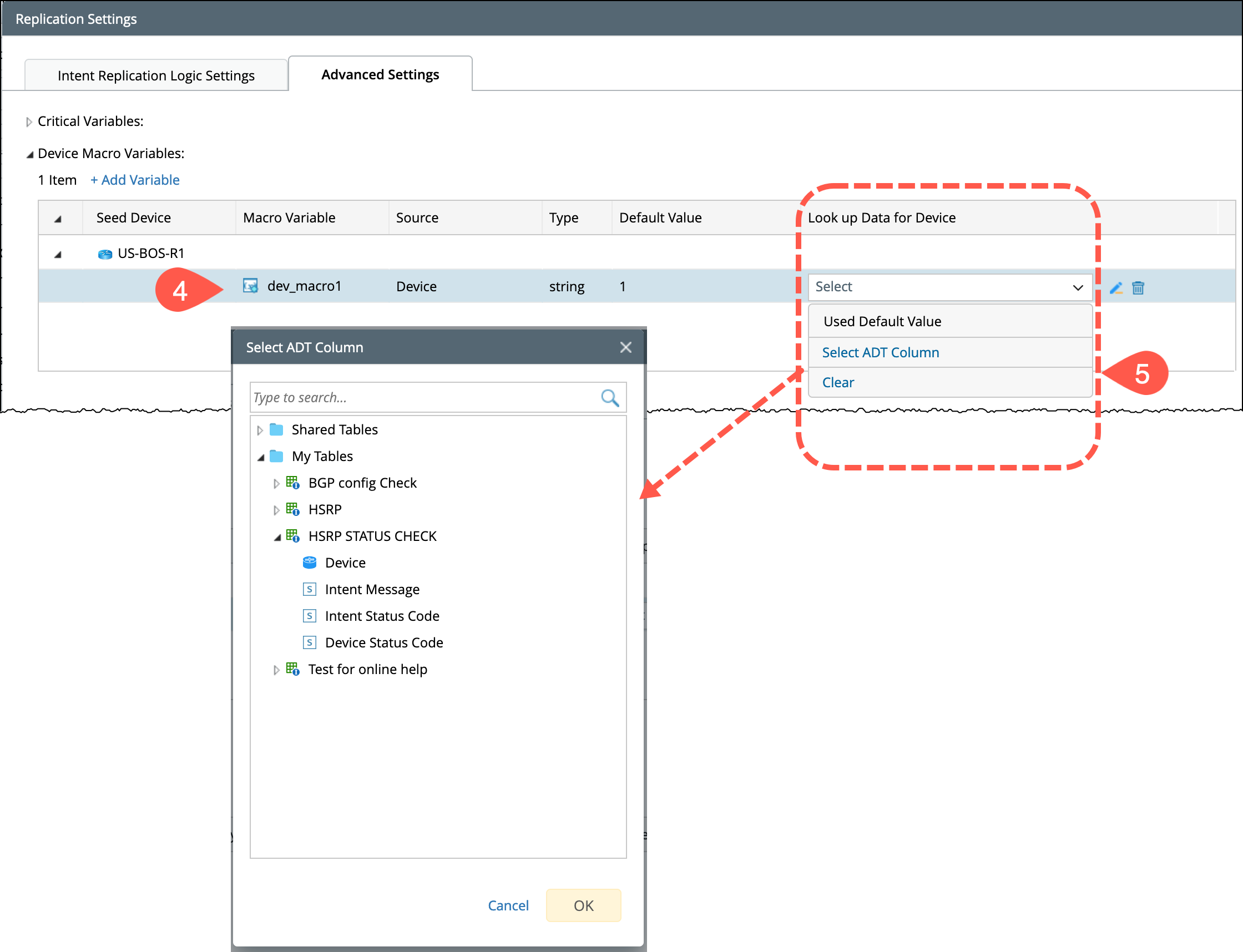
Task: Click the BGP config Check table icon
Action: (292, 483)
